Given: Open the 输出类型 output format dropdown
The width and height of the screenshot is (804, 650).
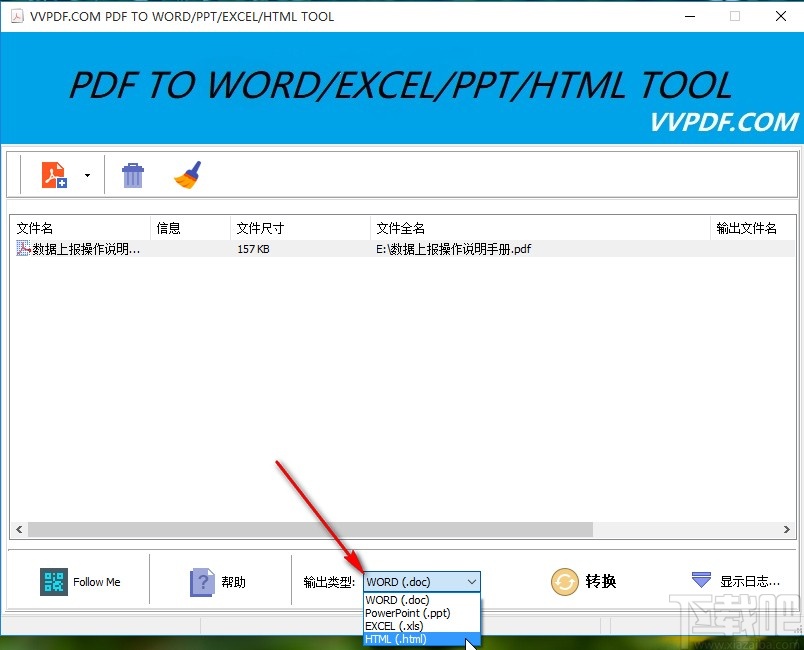Looking at the screenshot, I should 471,581.
